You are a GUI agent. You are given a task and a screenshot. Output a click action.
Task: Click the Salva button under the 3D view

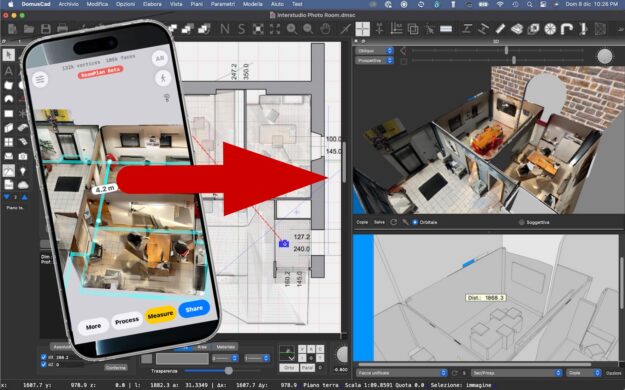coord(379,222)
